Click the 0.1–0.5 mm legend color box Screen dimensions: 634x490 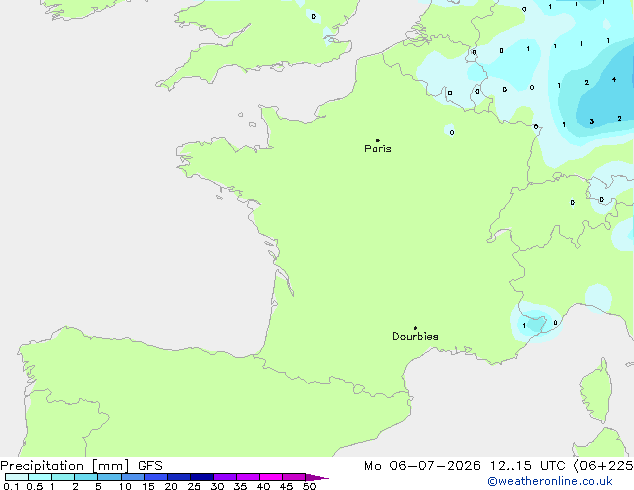[17, 477]
